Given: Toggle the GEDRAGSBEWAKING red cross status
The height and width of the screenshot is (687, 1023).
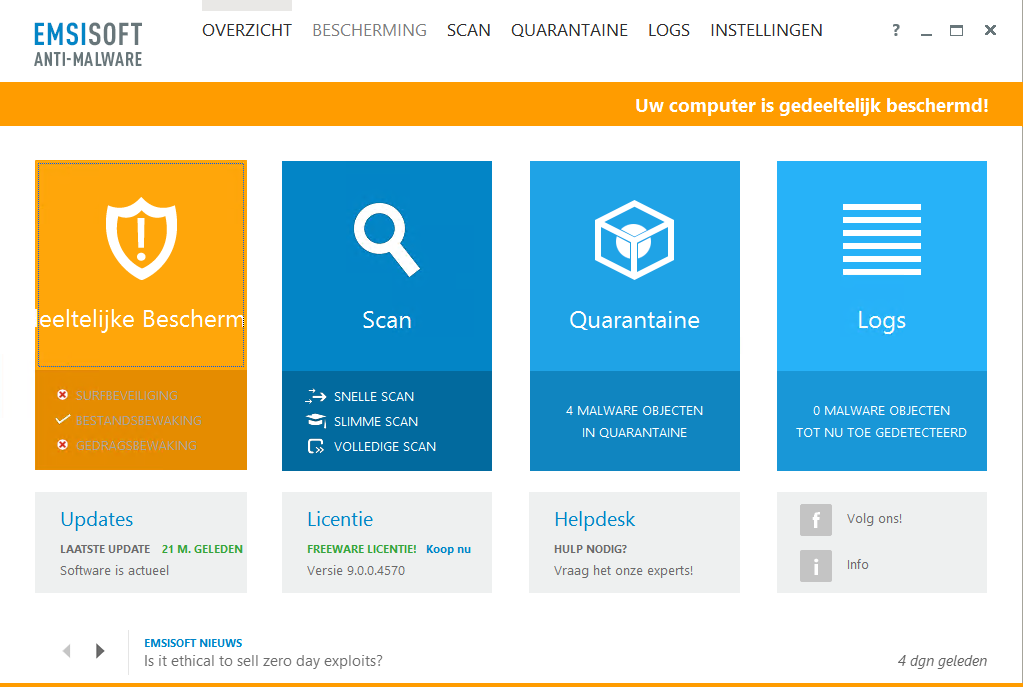Looking at the screenshot, I should coord(63,445).
